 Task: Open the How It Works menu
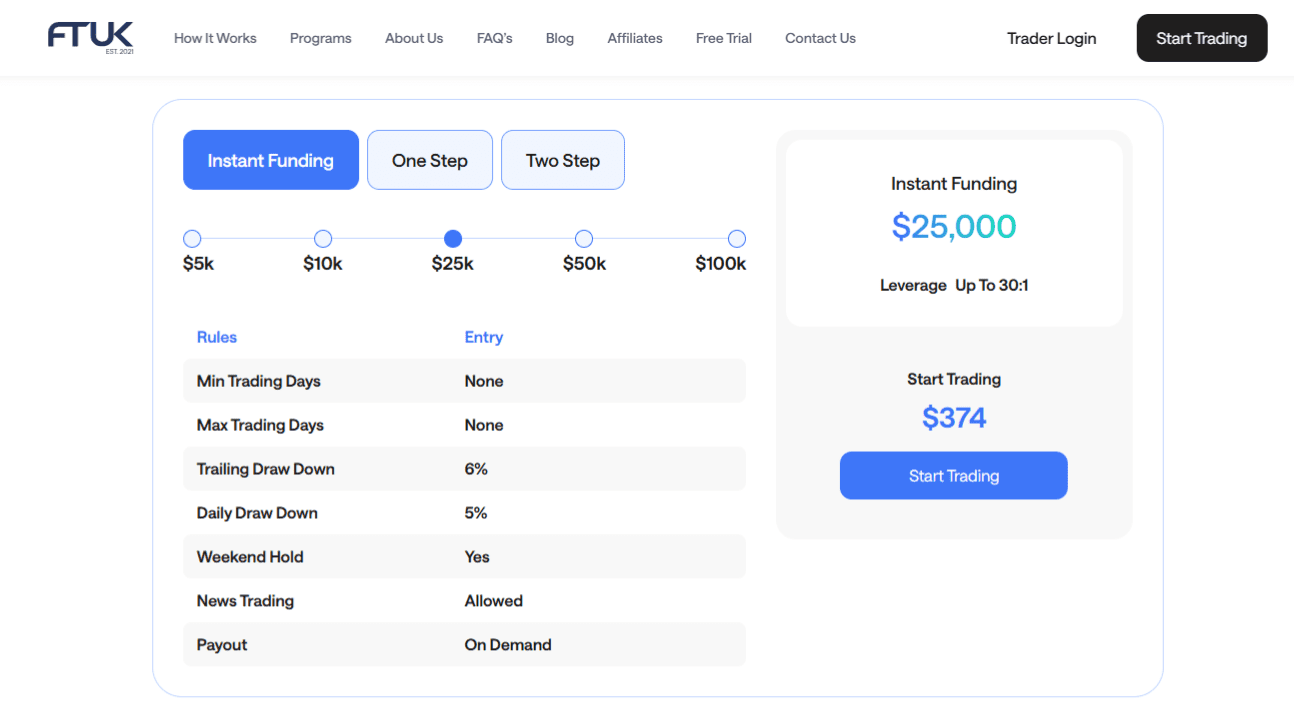click(215, 38)
